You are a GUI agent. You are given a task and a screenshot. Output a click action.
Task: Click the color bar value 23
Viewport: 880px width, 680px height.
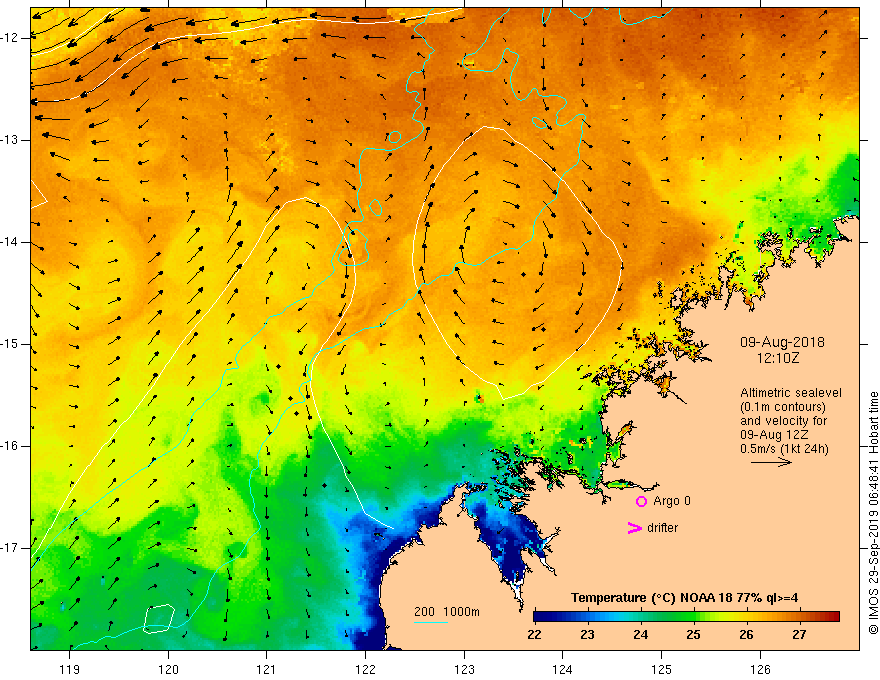click(x=587, y=635)
